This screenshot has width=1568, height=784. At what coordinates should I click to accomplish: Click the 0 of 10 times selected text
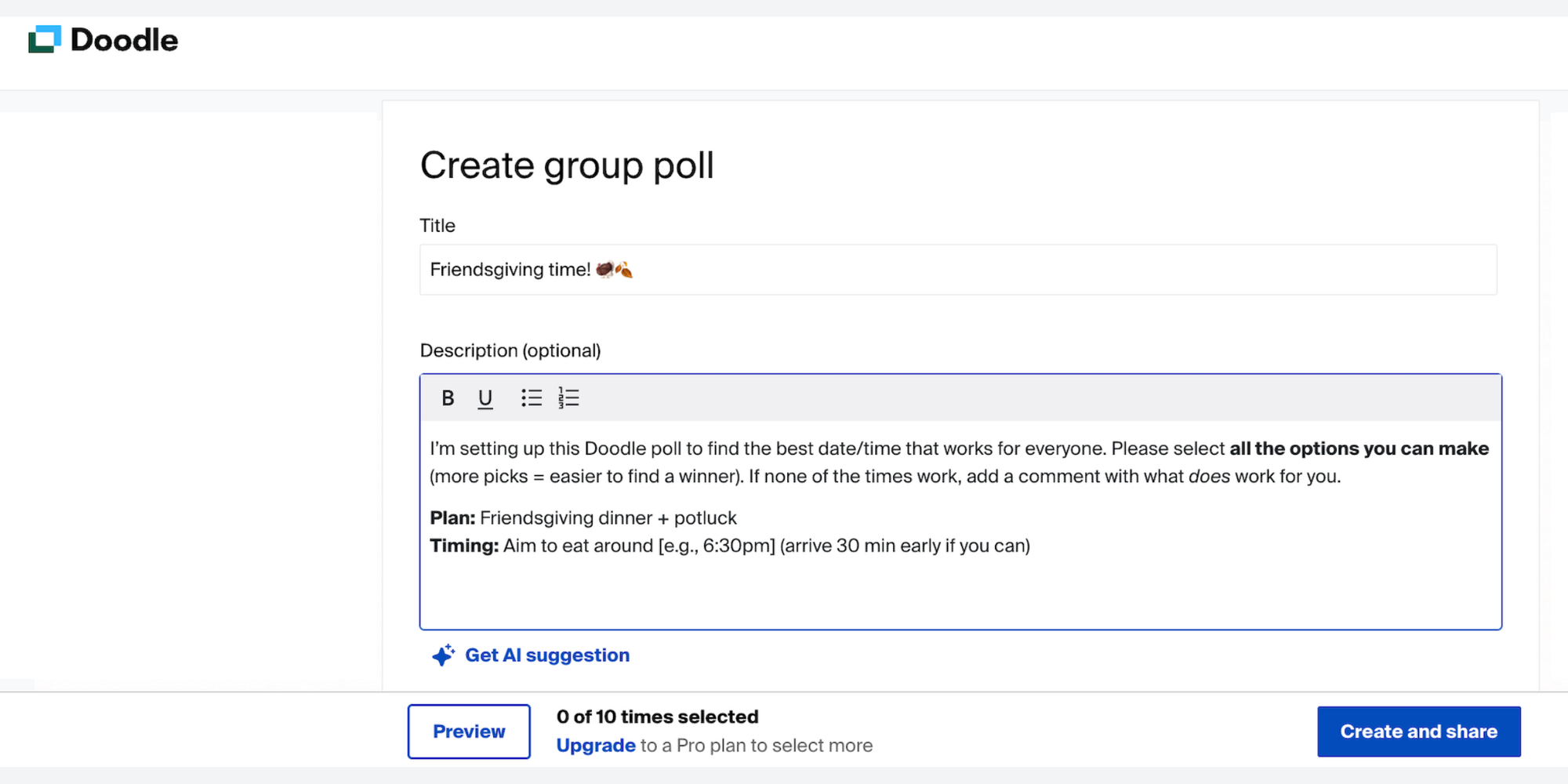(x=657, y=716)
